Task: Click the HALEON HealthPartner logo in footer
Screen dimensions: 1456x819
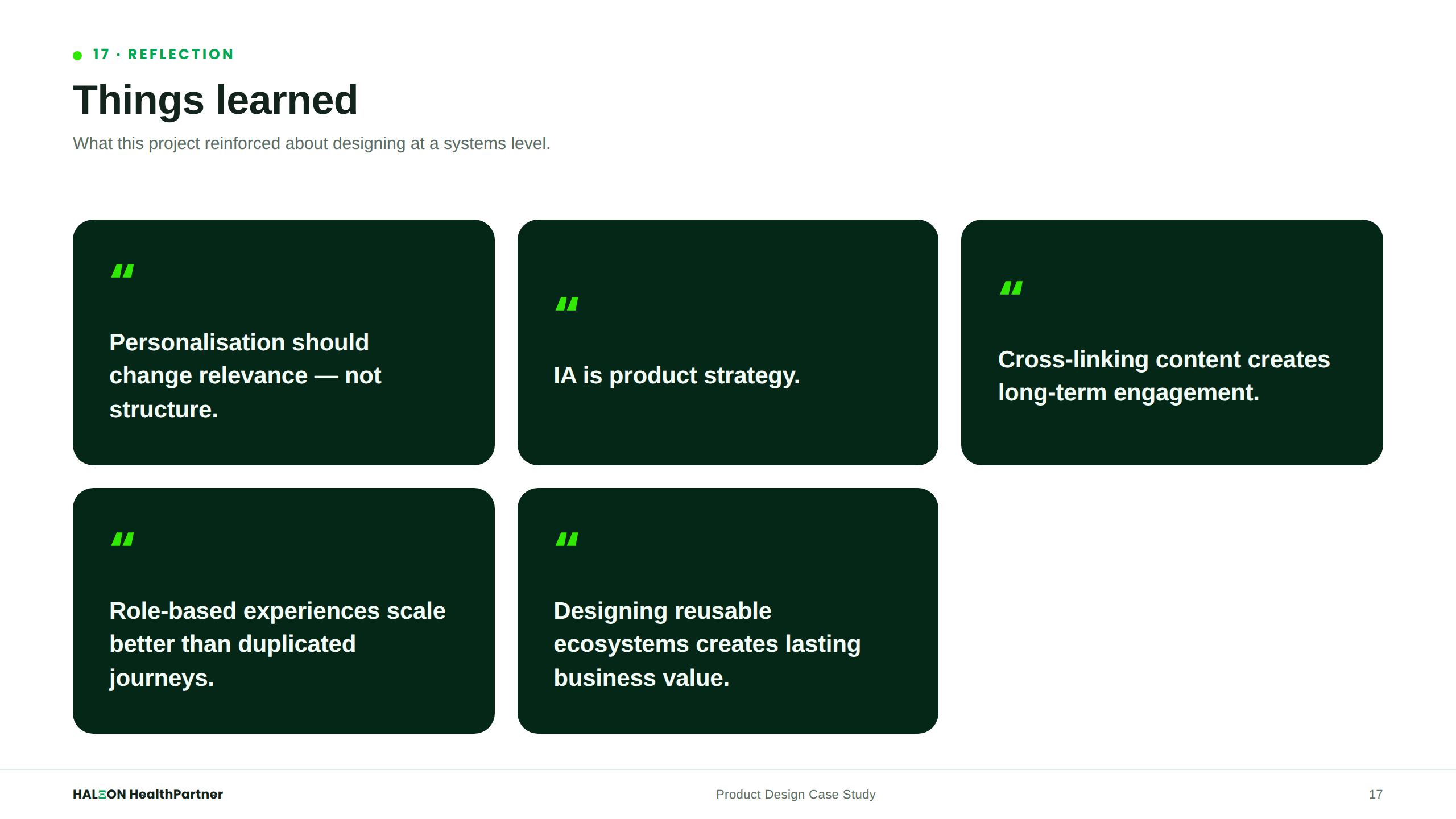Action: [148, 794]
